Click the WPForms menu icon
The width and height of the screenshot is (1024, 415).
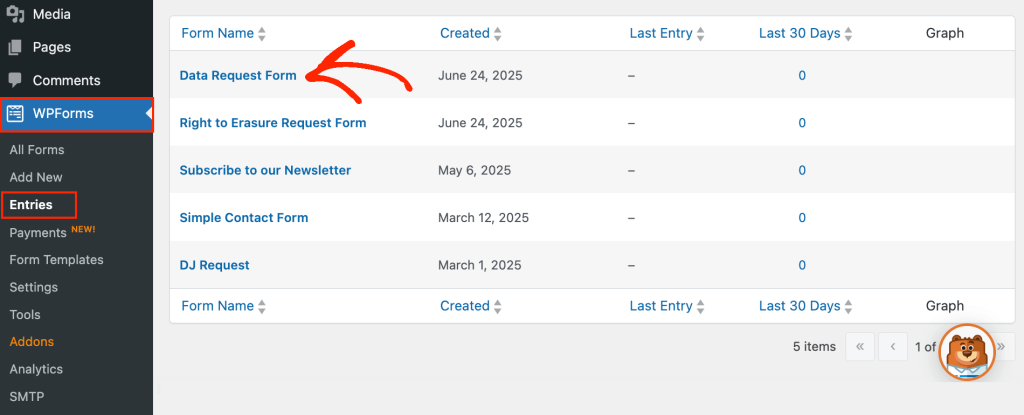point(16,113)
